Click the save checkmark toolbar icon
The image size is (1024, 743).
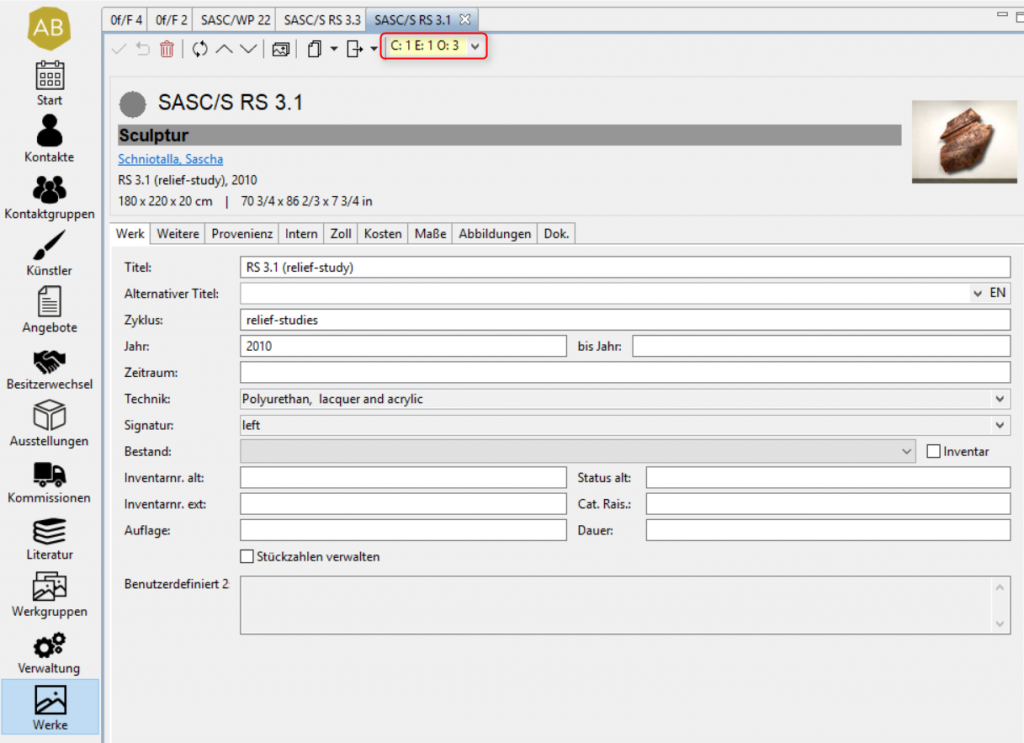click(119, 48)
